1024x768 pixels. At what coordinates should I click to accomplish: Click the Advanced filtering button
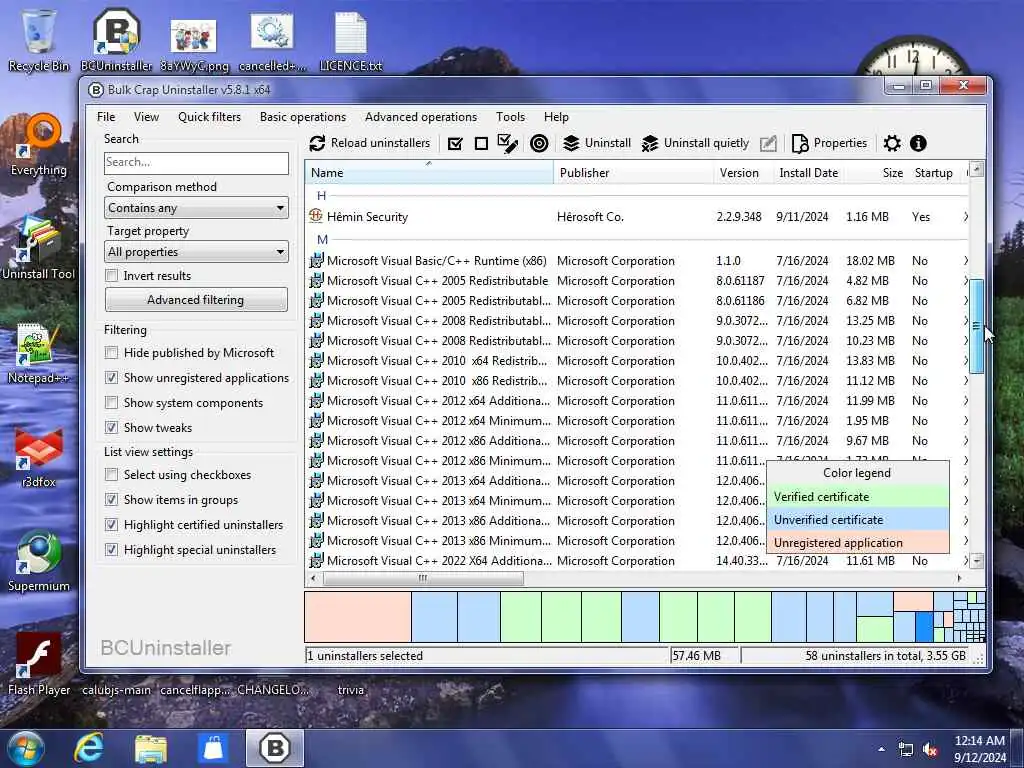coord(196,300)
